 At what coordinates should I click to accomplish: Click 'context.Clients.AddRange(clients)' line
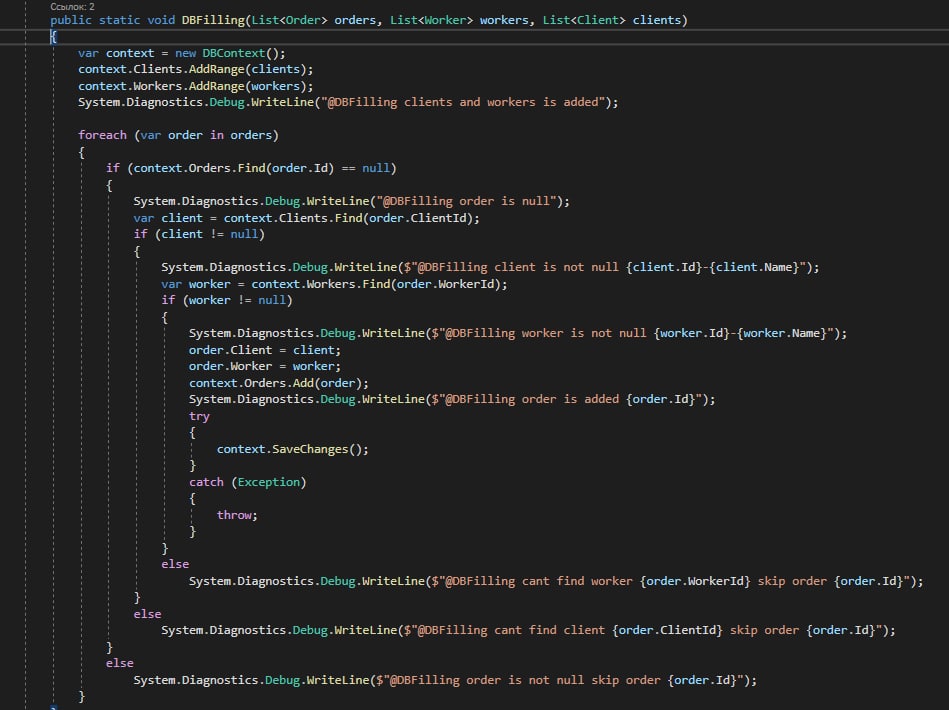tap(195, 70)
